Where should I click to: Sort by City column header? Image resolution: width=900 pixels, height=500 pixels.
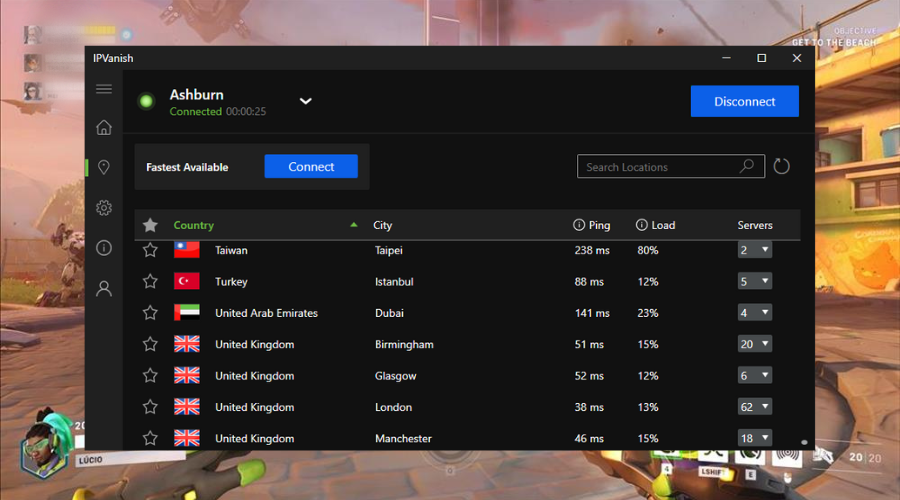coord(382,225)
